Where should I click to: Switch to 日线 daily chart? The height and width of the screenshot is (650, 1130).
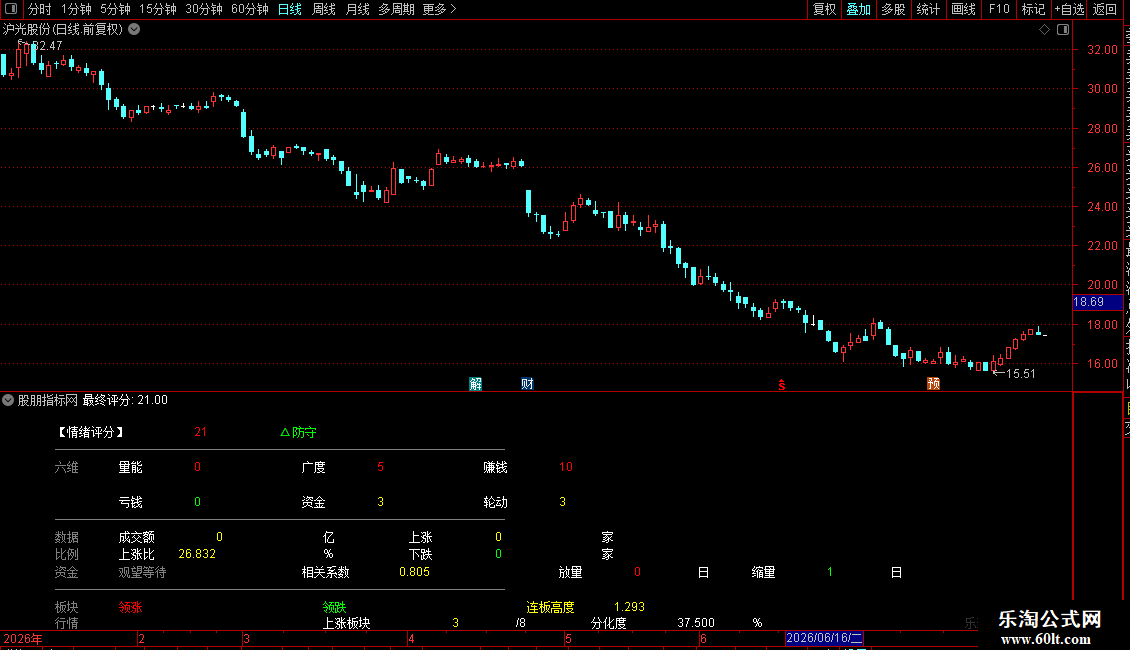tap(290, 9)
